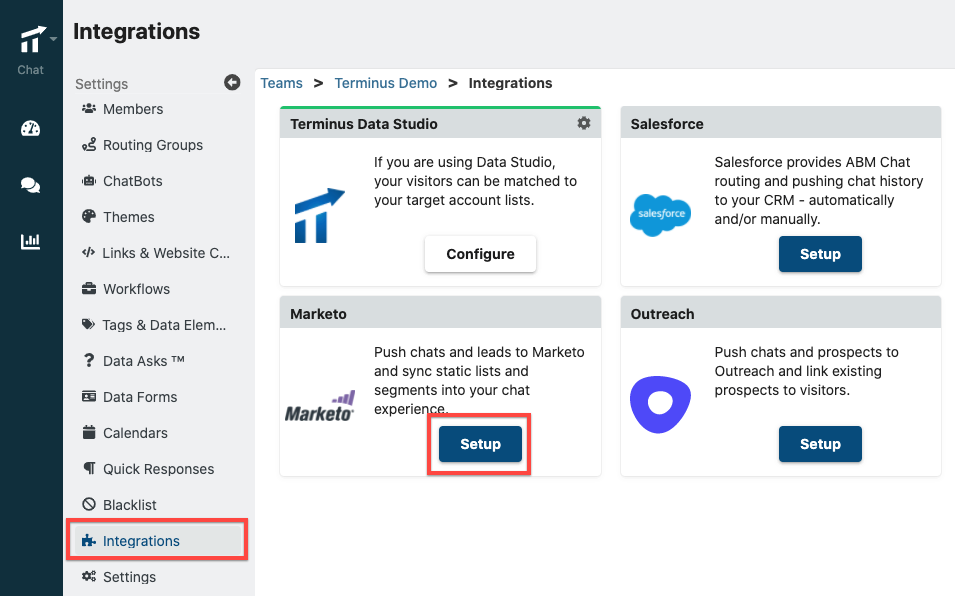Click the Terminus Data Studio card title
The width and height of the screenshot is (955, 596).
(364, 124)
